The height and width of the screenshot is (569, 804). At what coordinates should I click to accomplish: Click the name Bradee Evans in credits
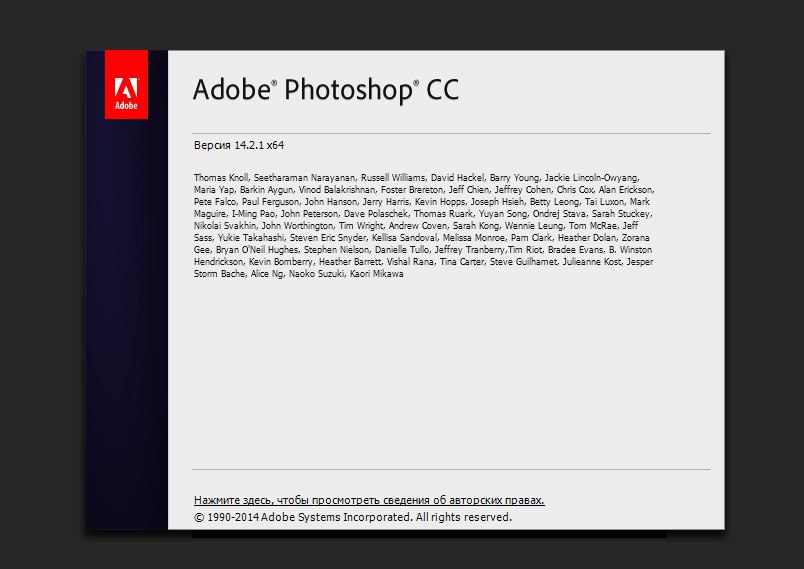point(575,250)
